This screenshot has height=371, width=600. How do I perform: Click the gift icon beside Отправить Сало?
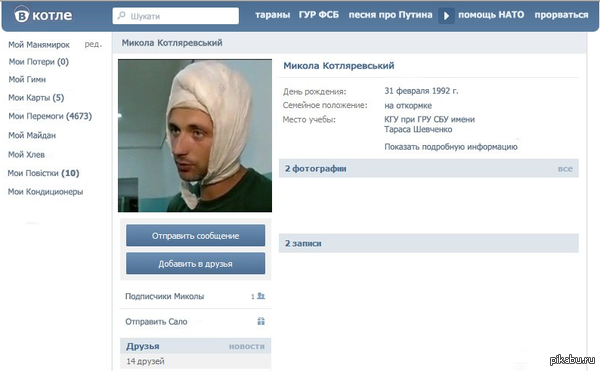[x=261, y=321]
